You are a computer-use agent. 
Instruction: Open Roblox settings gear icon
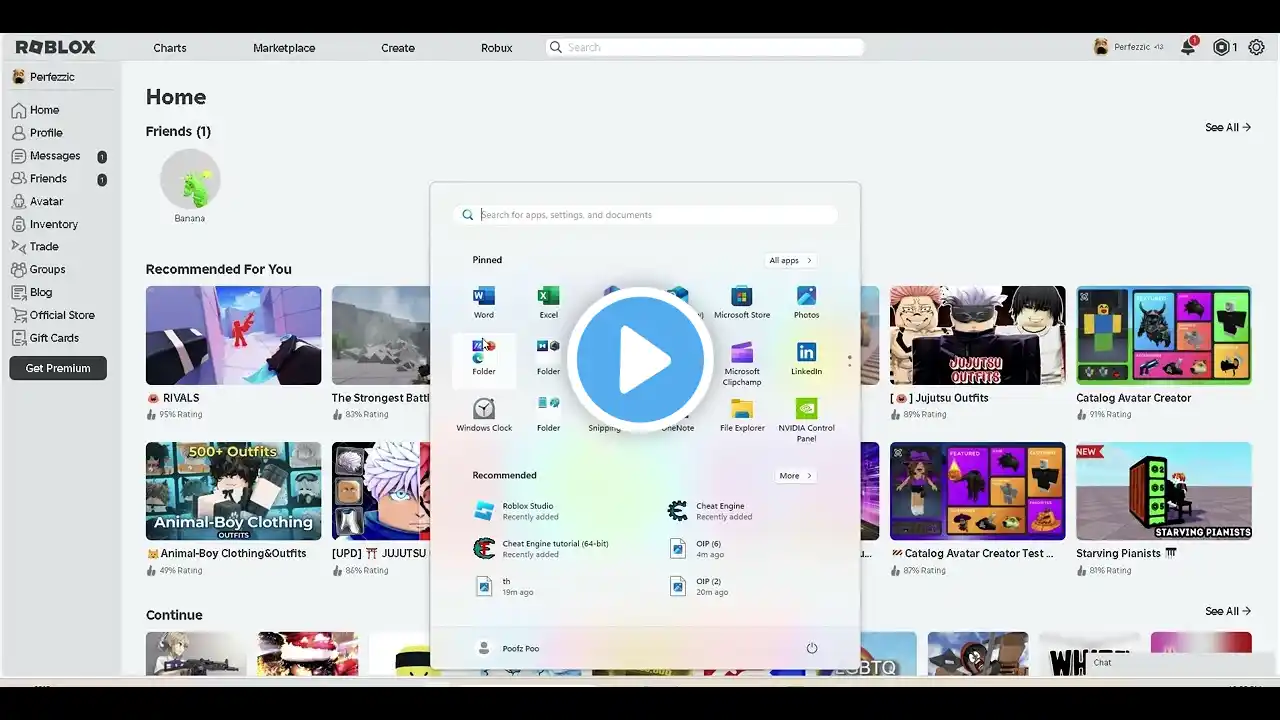pos(1256,47)
